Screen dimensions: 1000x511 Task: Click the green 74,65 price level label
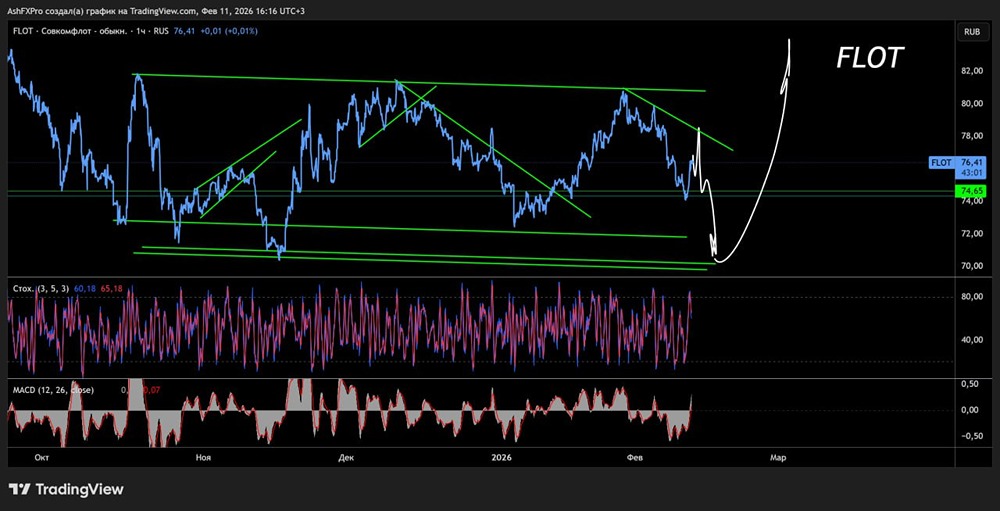[x=971, y=191]
